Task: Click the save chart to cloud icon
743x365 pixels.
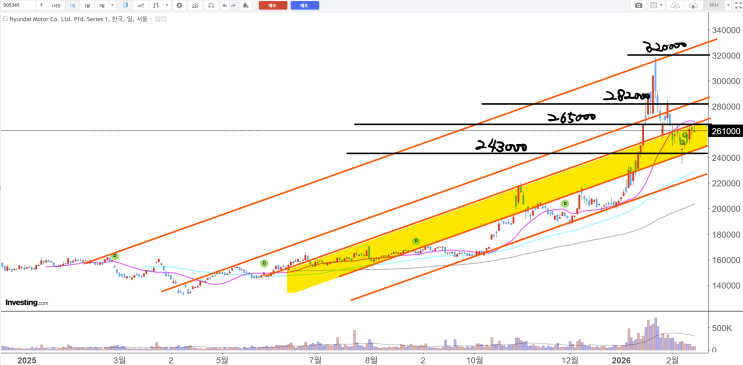Action: pos(675,6)
